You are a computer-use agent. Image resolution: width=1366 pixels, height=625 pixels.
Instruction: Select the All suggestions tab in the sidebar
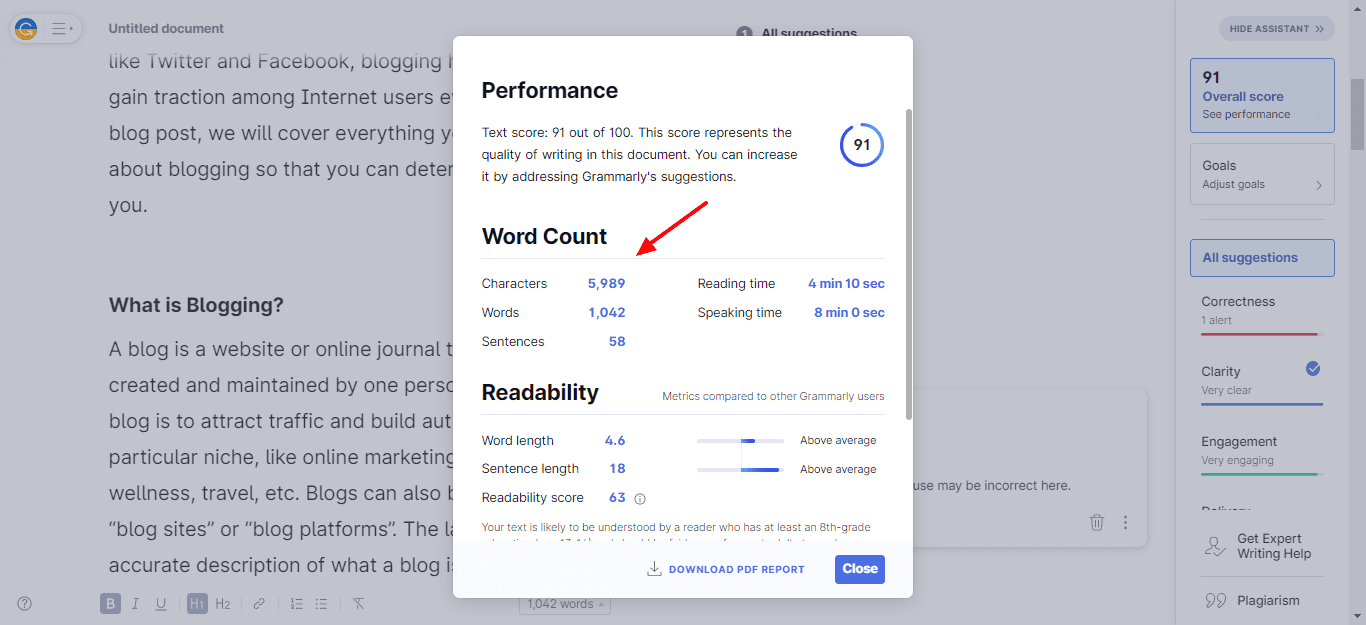pyautogui.click(x=1262, y=257)
